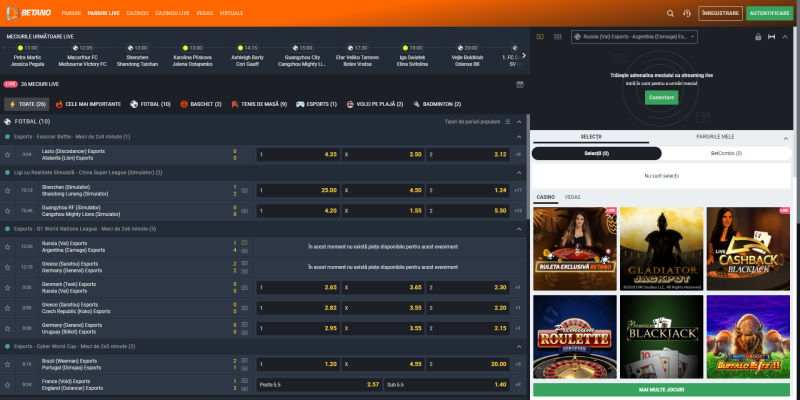This screenshot has width=800, height=400.
Task: Open stats icon for Guangzhou RF (Simulator) match
Action: click(244, 211)
